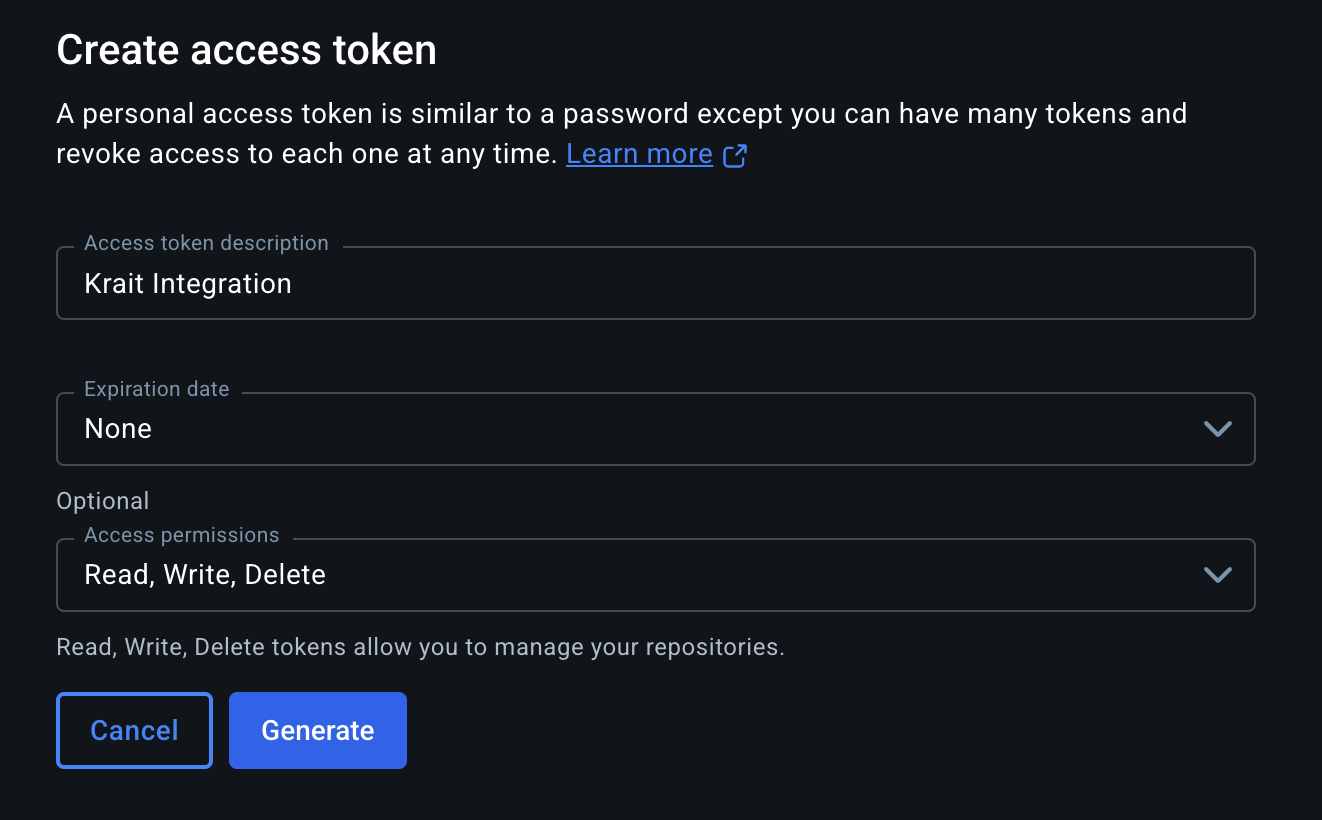Open the external link icon beside Learn more
Screen dimensions: 1322x820
coord(735,156)
